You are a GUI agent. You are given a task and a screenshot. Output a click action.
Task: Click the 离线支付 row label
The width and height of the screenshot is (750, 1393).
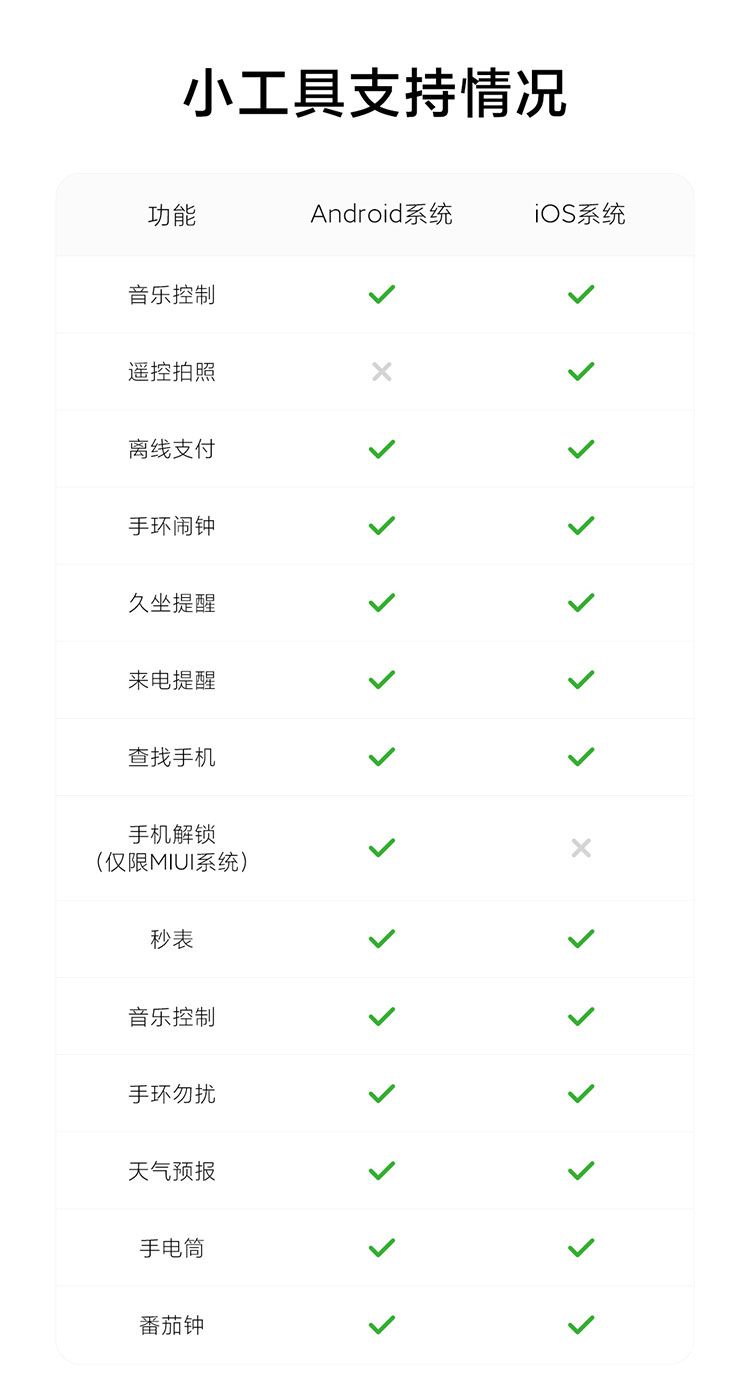[172, 450]
